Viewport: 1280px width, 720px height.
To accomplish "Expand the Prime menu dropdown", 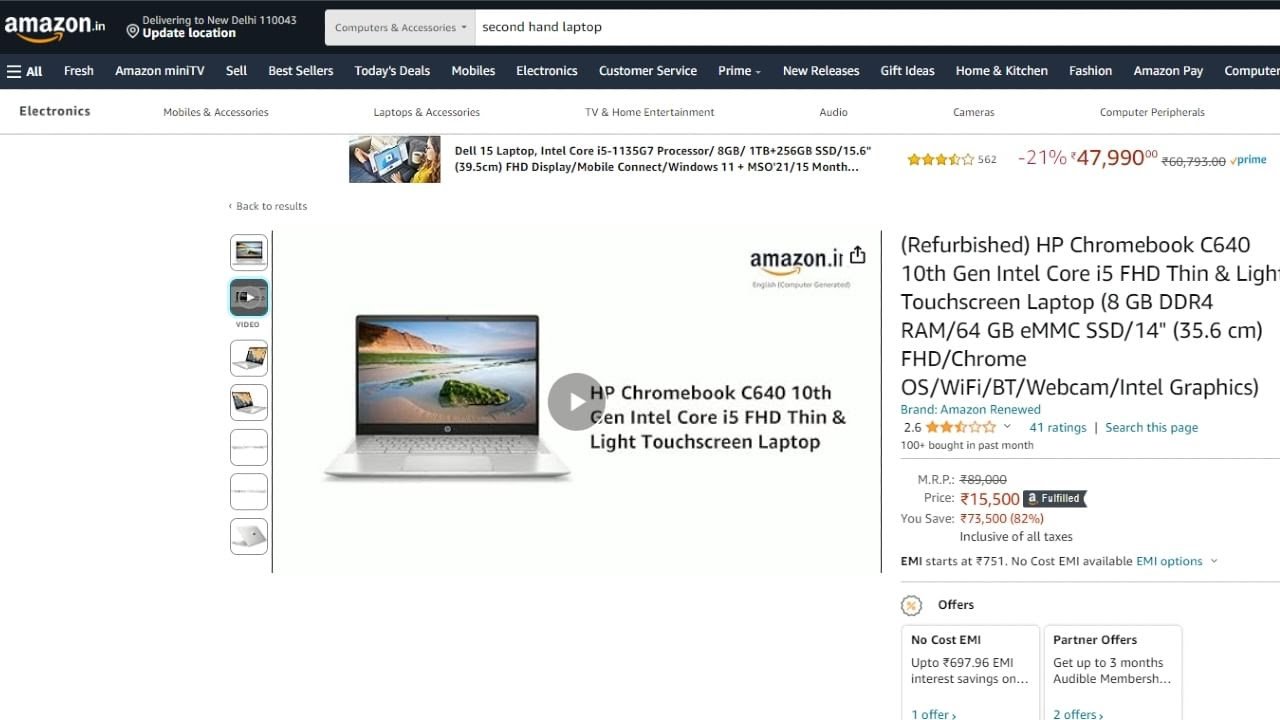I will pyautogui.click(x=739, y=71).
